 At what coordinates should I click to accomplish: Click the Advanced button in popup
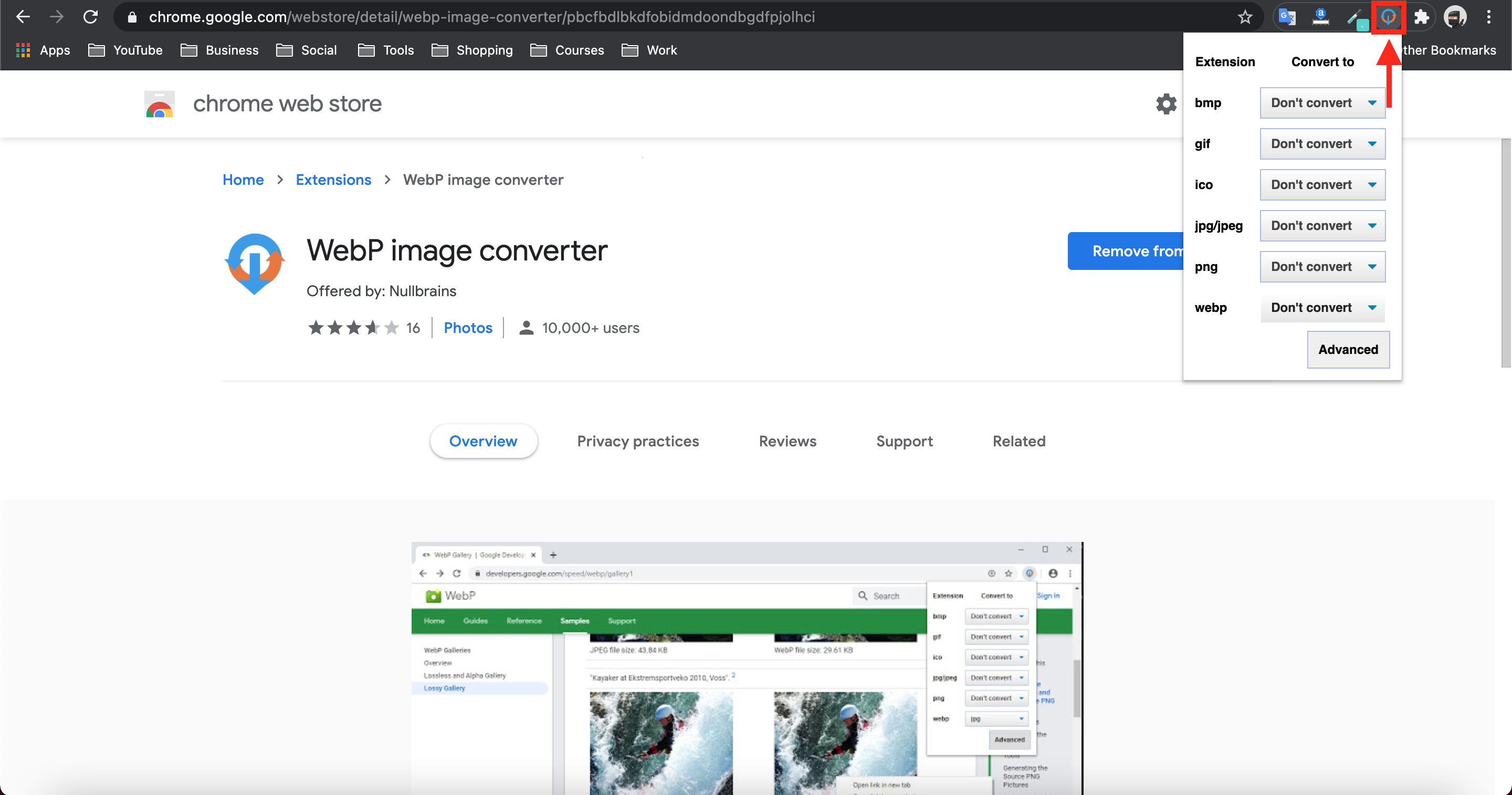1348,349
